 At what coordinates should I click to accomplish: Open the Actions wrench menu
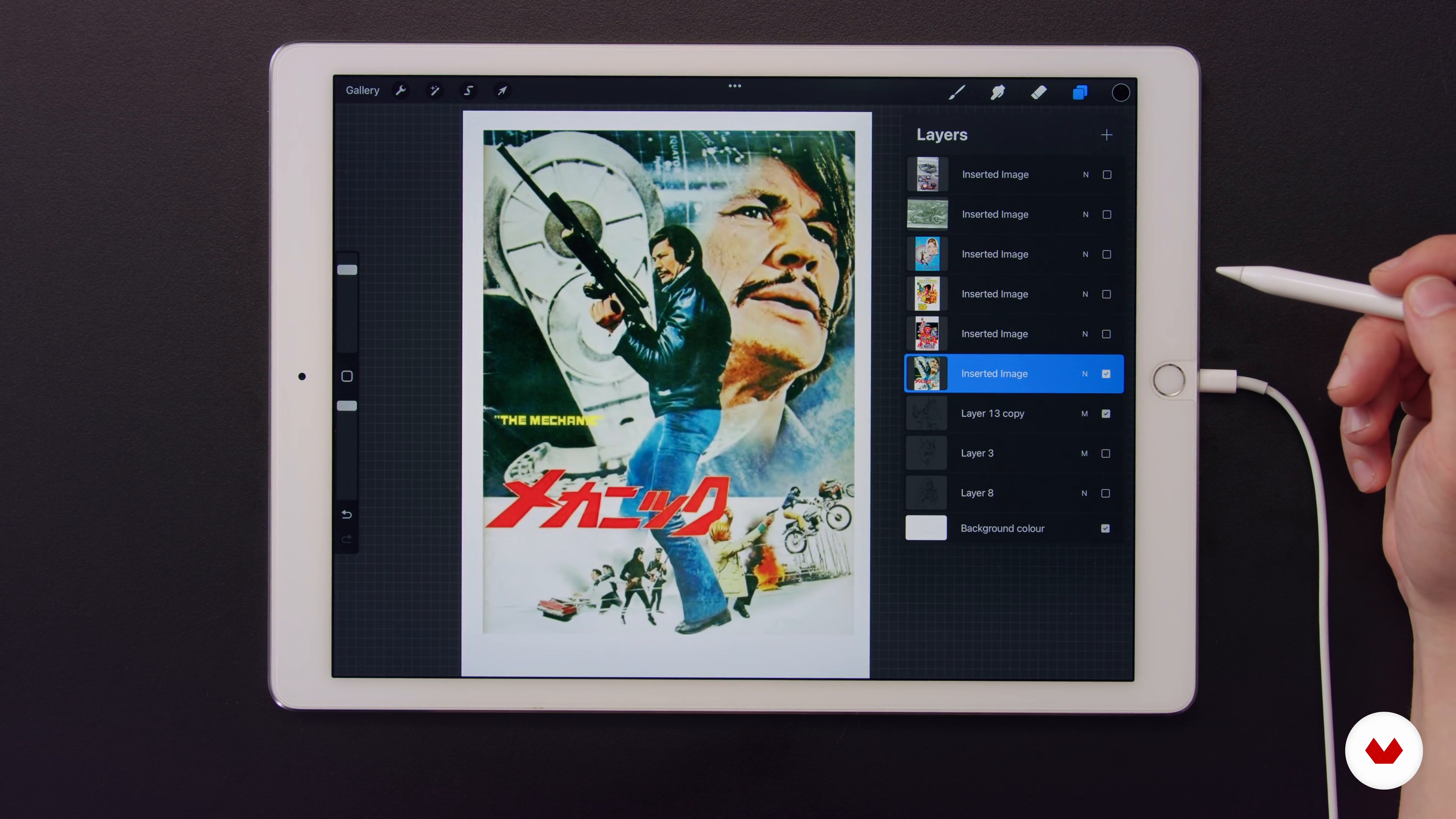point(401,91)
